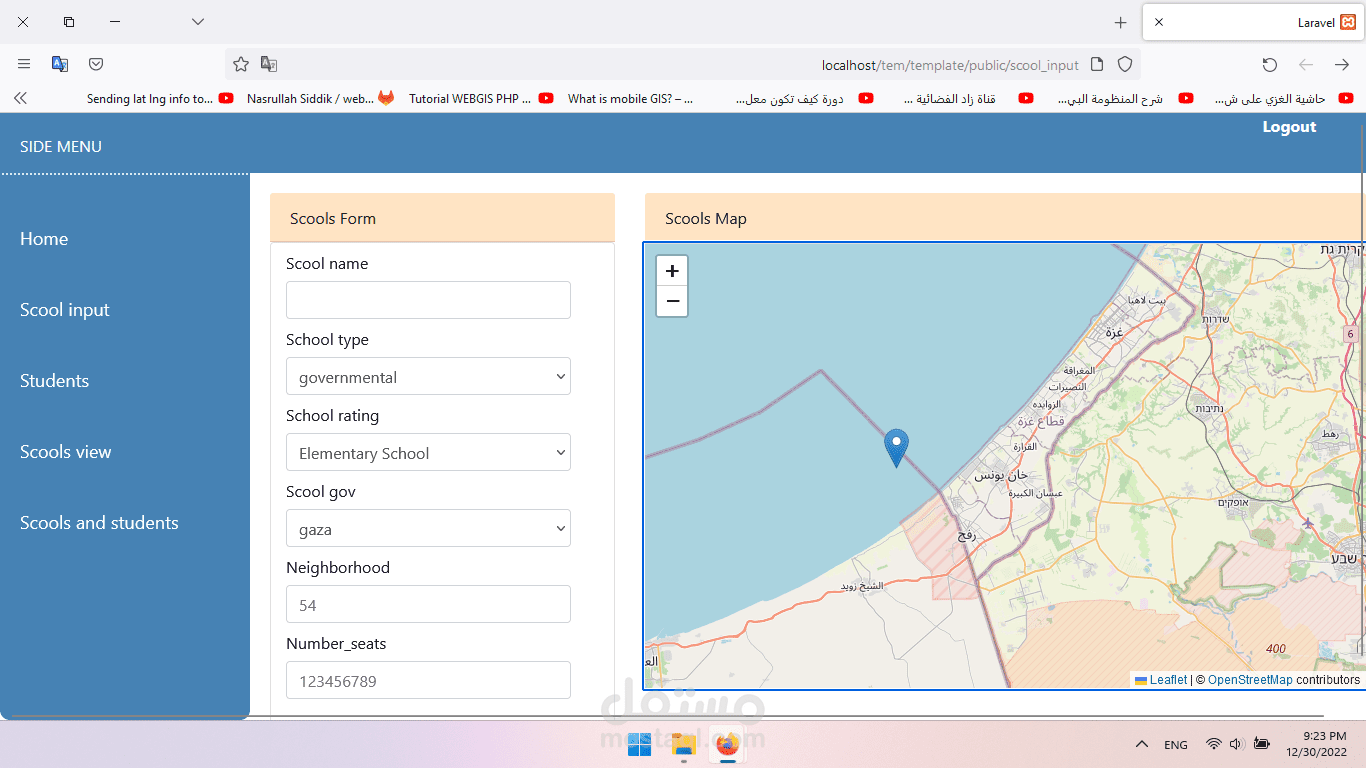Open Sending lat lng info bookmark
This screenshot has width=1366, height=768.
coord(160,98)
